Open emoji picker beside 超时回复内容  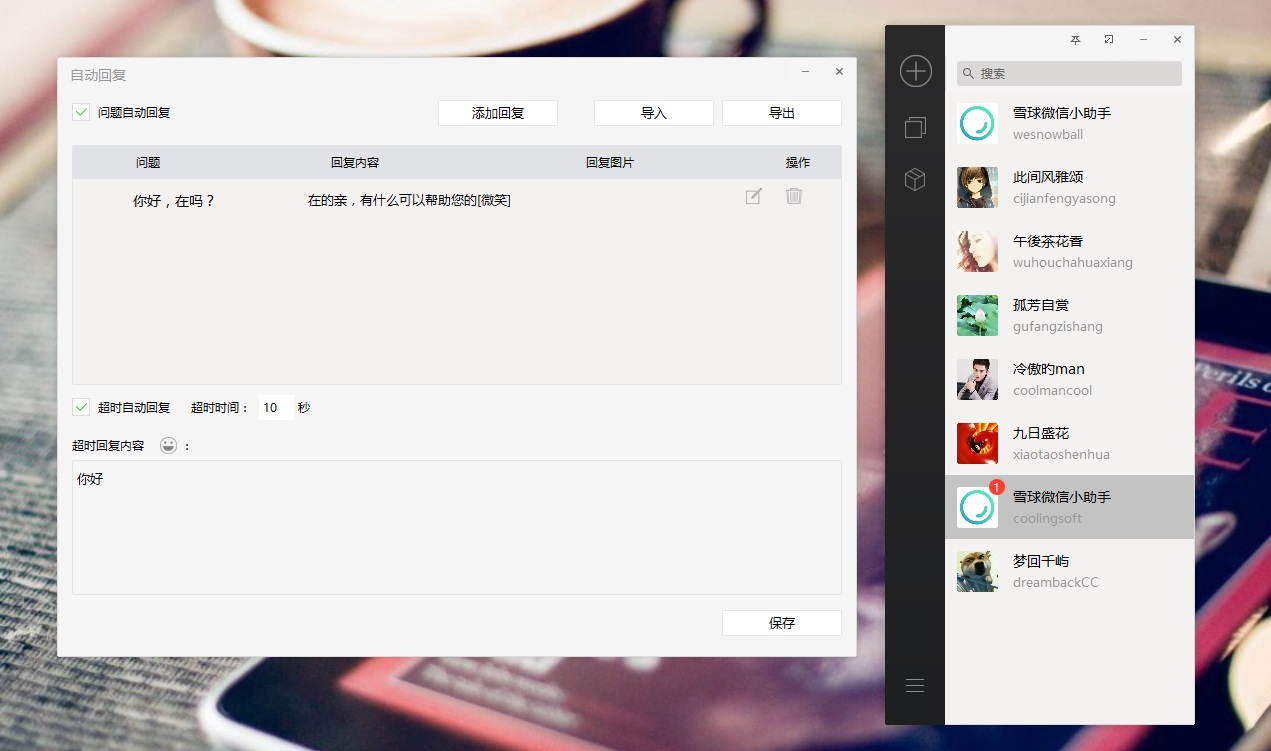[168, 445]
